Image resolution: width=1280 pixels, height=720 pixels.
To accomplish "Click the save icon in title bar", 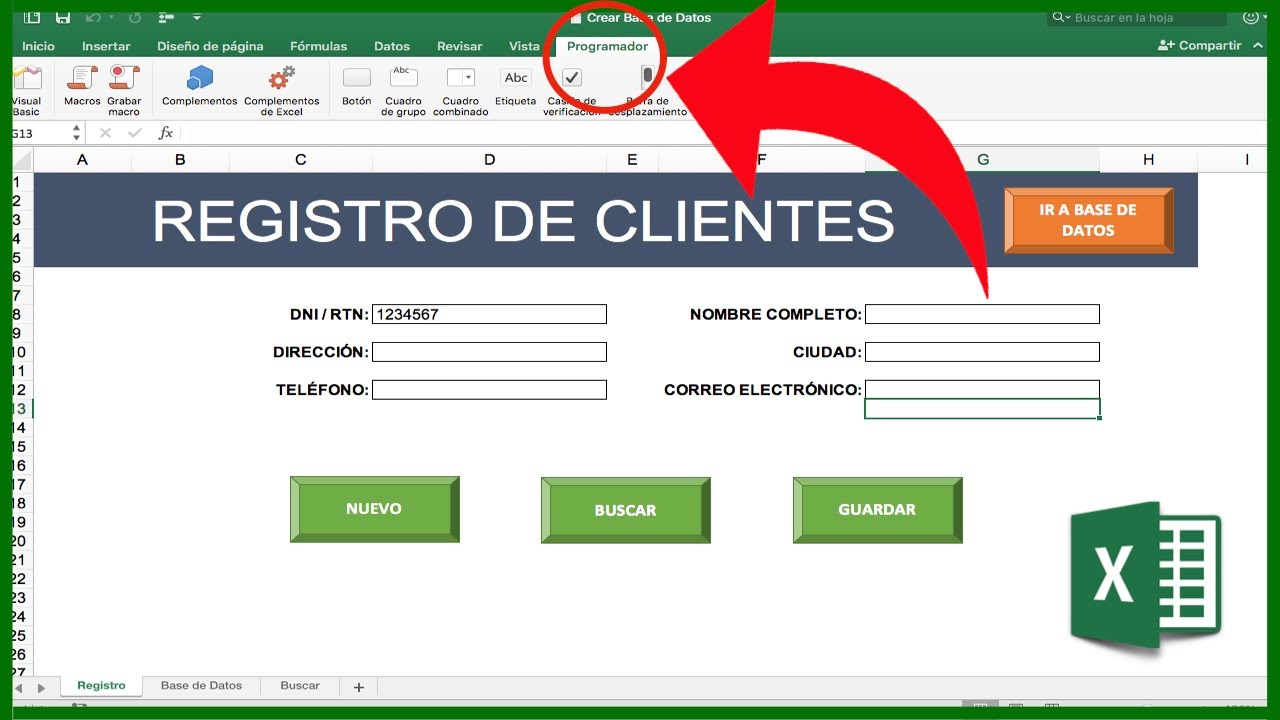I will click(63, 17).
